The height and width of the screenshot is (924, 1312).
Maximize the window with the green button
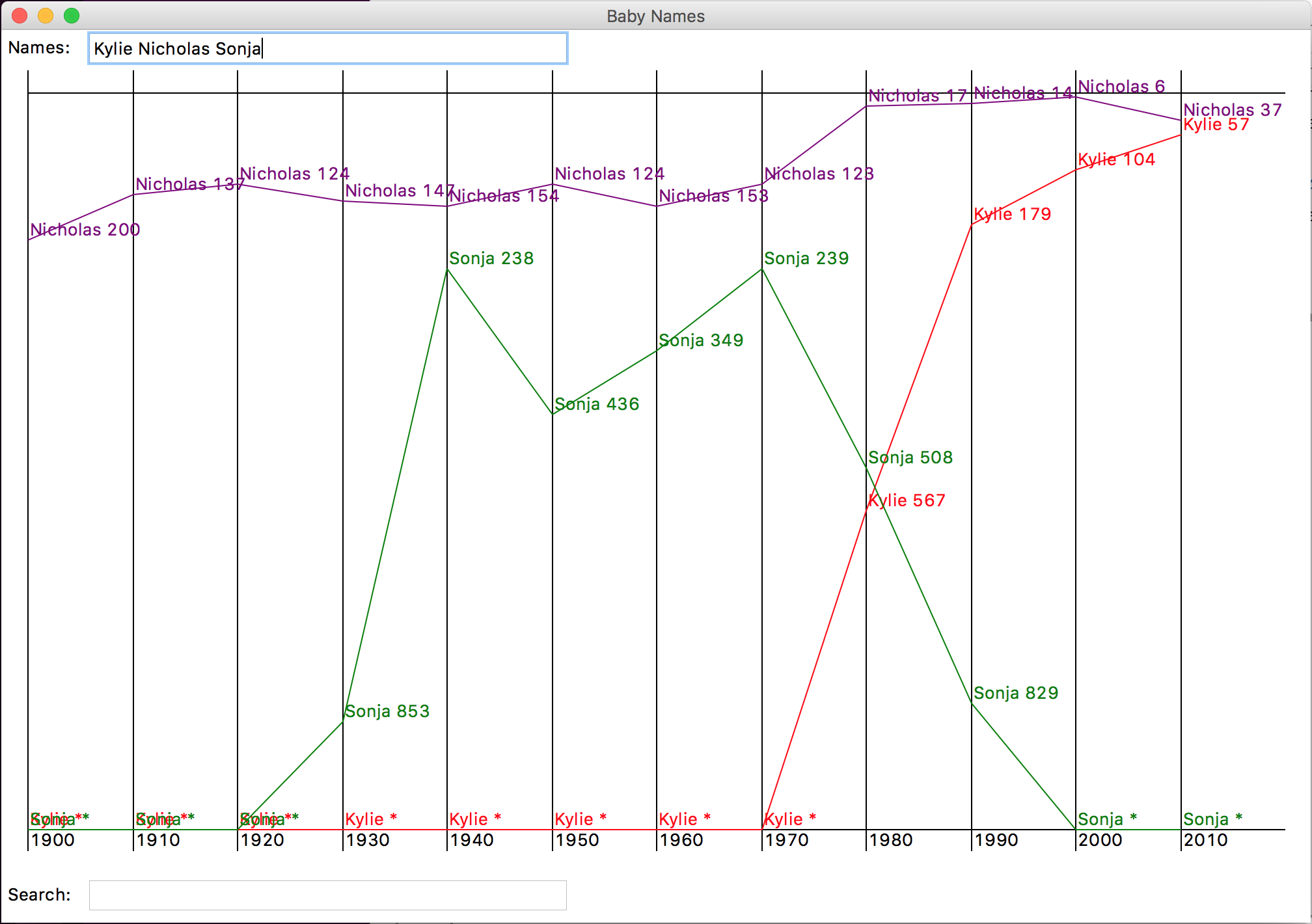click(72, 16)
